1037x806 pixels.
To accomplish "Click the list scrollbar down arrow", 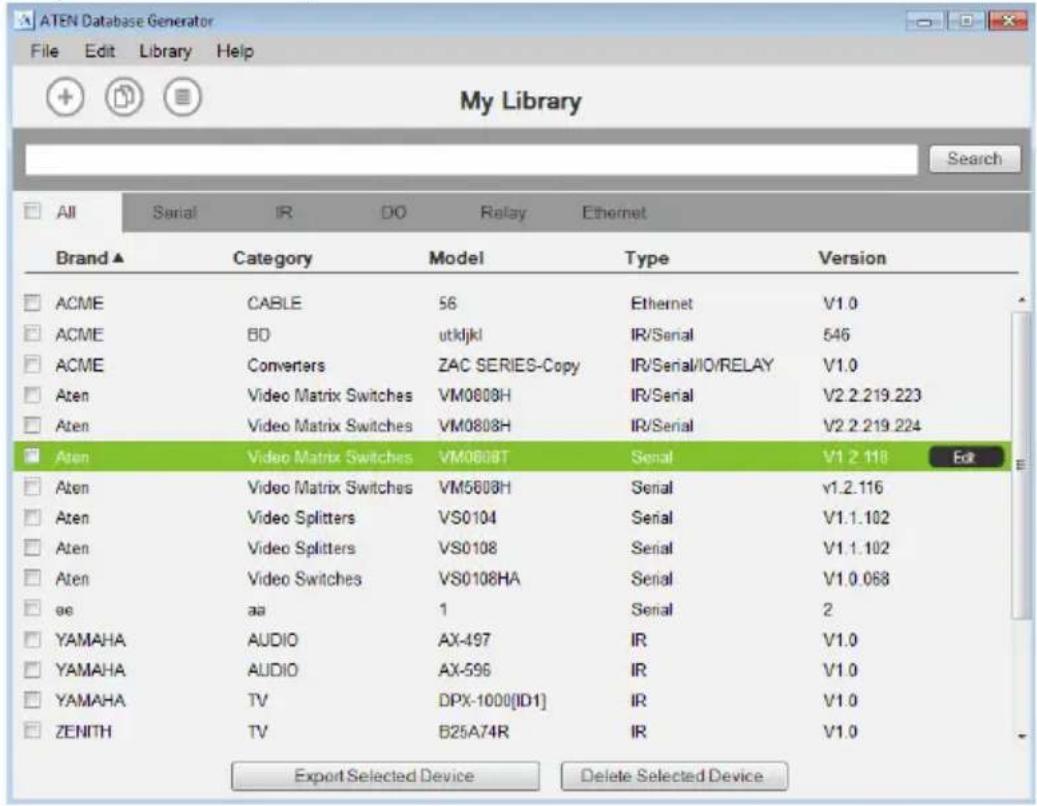I will (x=1022, y=735).
